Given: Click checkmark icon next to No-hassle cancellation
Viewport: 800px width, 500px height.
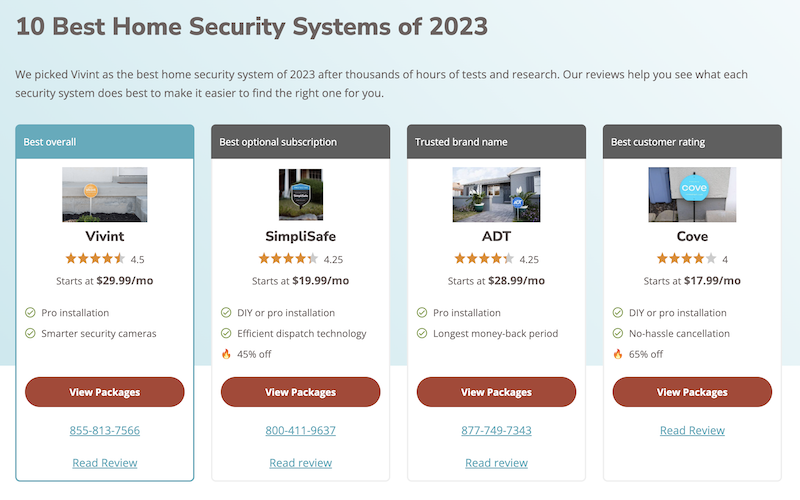Looking at the screenshot, I should (x=618, y=334).
